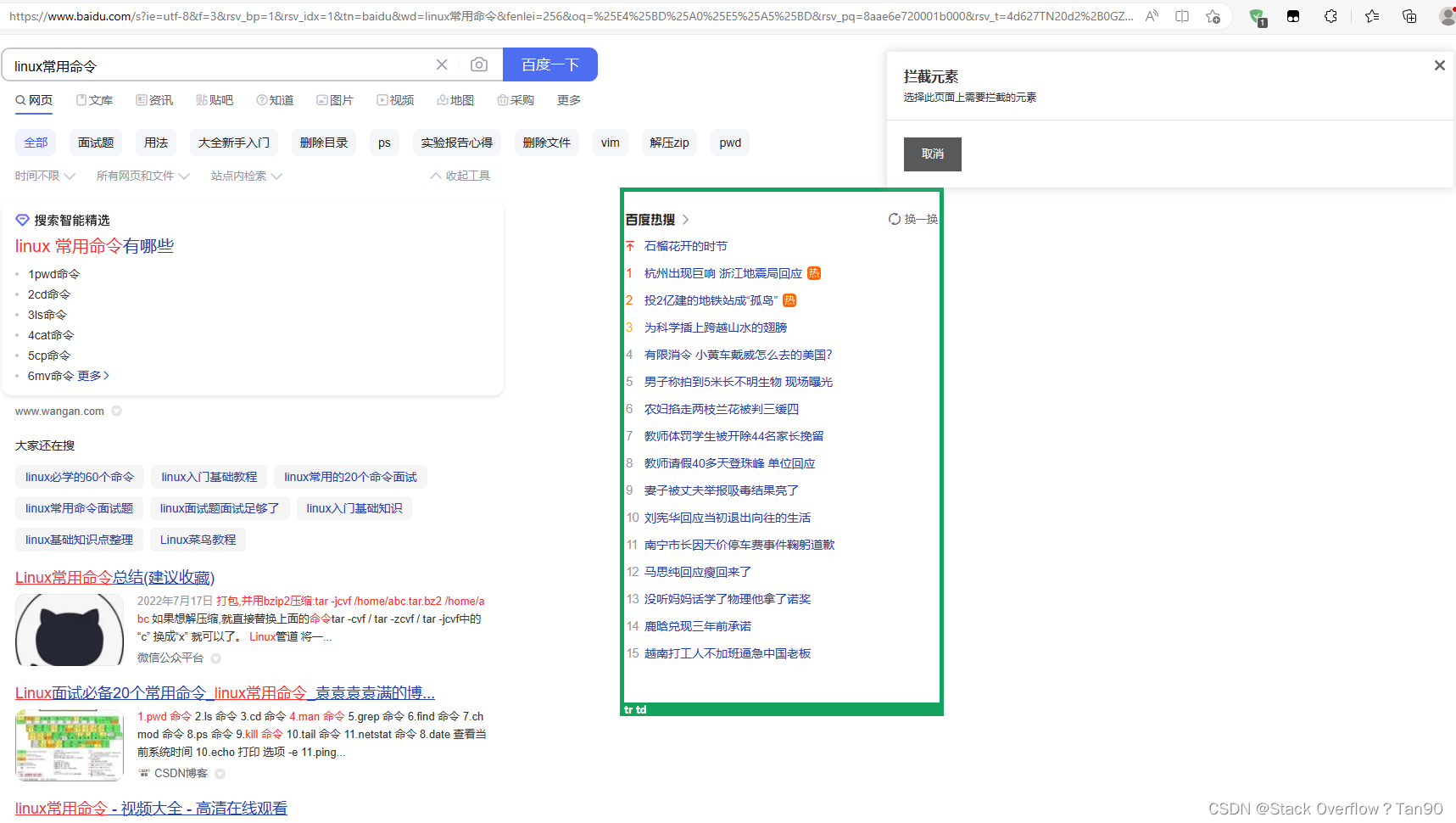Search suggestion linux入门基础教程
The width and height of the screenshot is (1456, 823).
pos(209,477)
